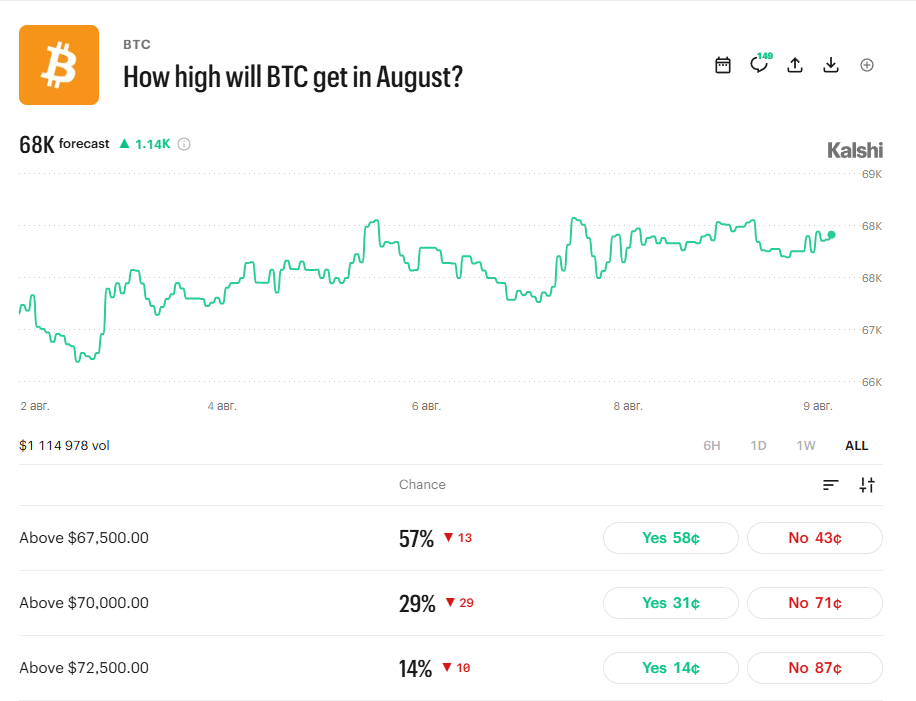Click the forecast info circle icon
The width and height of the screenshot is (916, 701).
(184, 144)
